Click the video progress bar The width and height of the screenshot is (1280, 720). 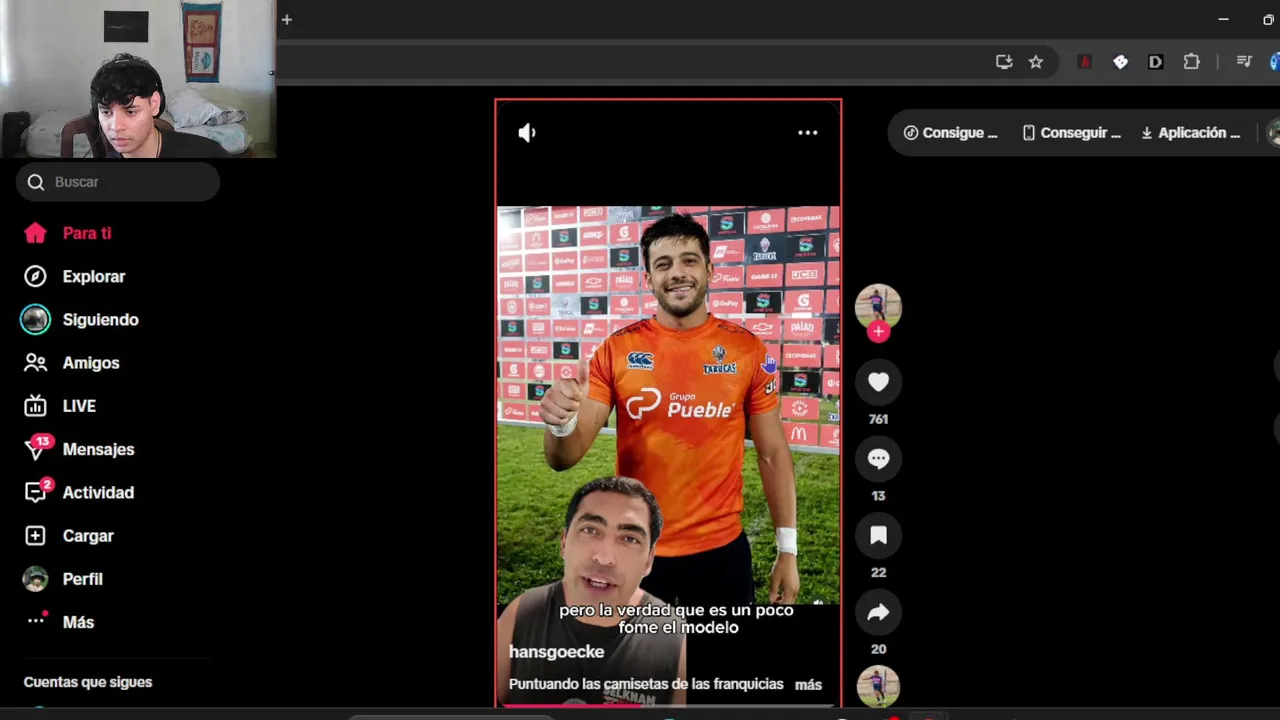(x=668, y=705)
